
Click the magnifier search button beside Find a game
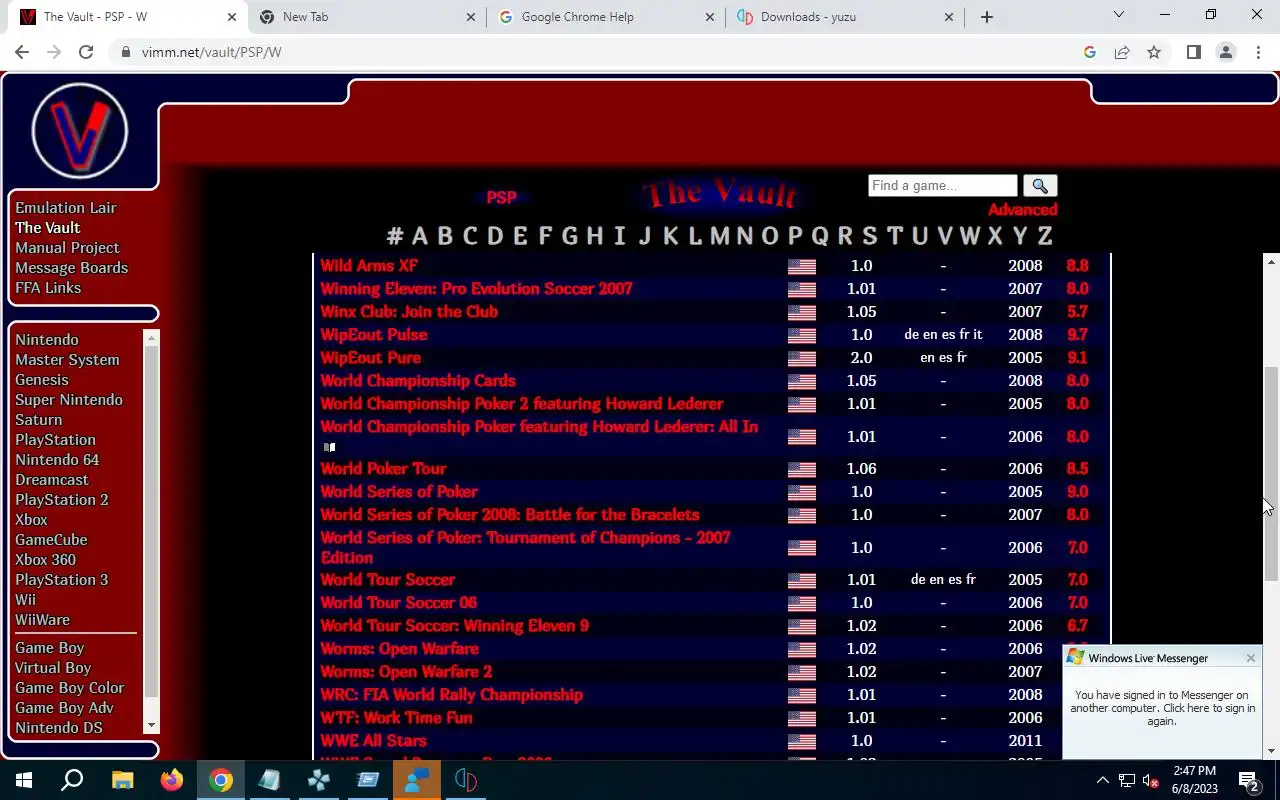tap(1040, 186)
